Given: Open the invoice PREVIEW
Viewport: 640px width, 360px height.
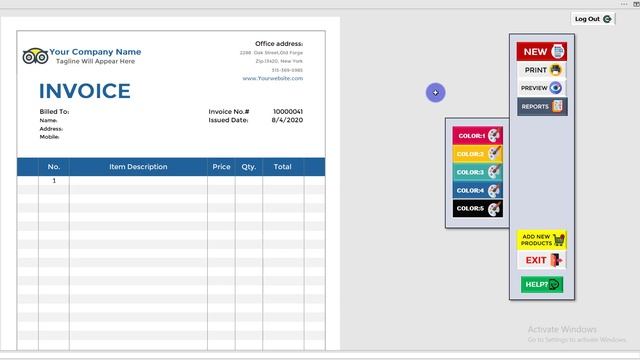Looking at the screenshot, I should click(x=542, y=88).
